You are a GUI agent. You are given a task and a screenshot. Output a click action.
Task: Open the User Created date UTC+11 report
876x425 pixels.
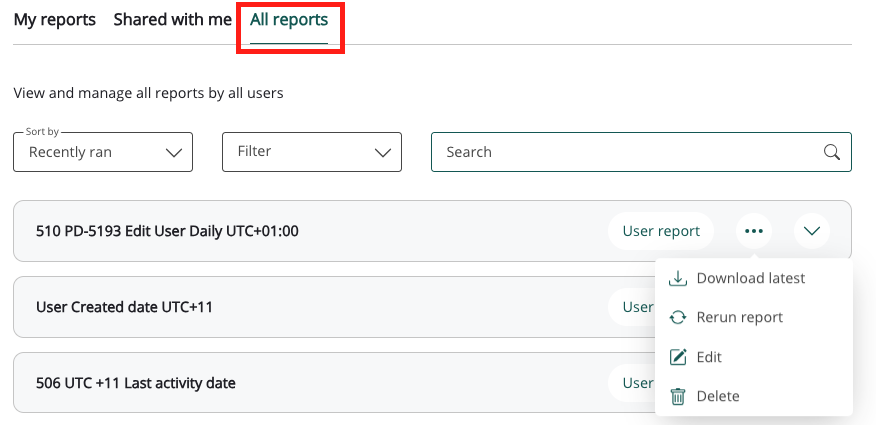123,307
